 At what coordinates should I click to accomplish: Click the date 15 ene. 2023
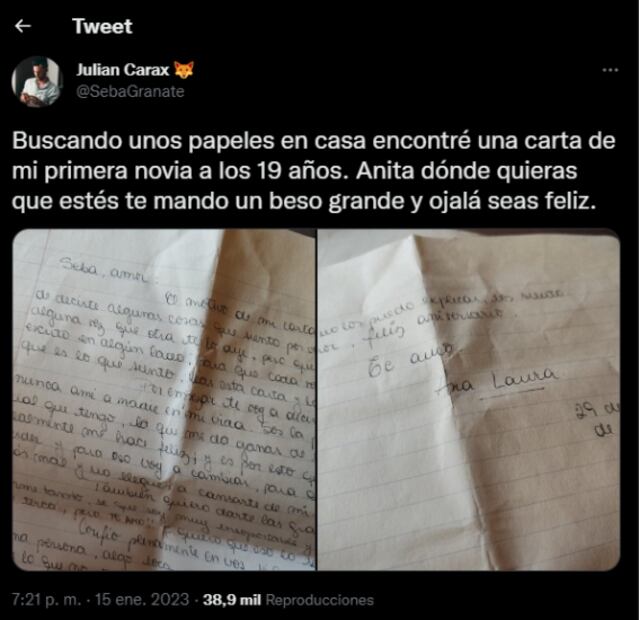[x=142, y=600]
